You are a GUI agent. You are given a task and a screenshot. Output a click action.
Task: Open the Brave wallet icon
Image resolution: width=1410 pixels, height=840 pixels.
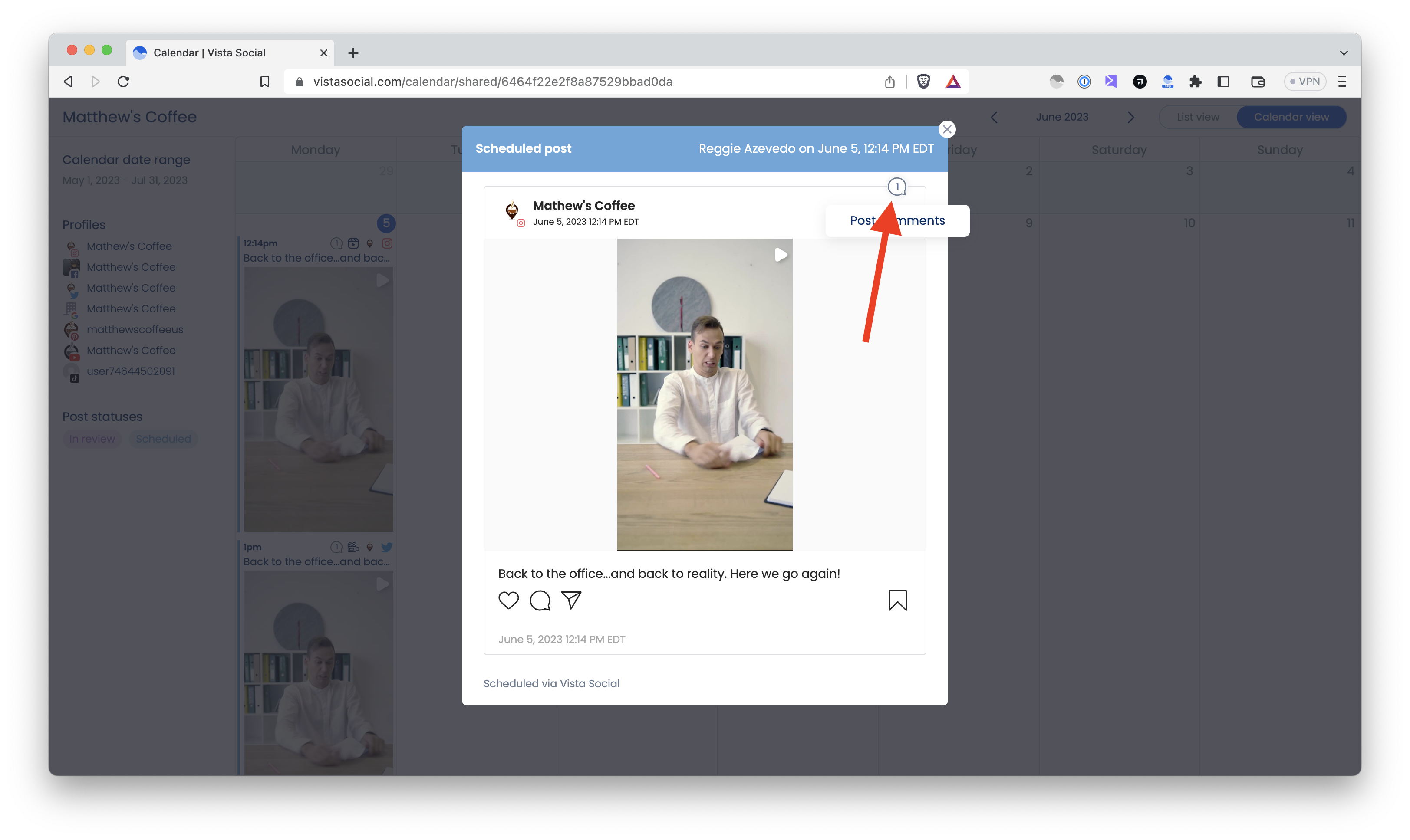click(x=1258, y=82)
